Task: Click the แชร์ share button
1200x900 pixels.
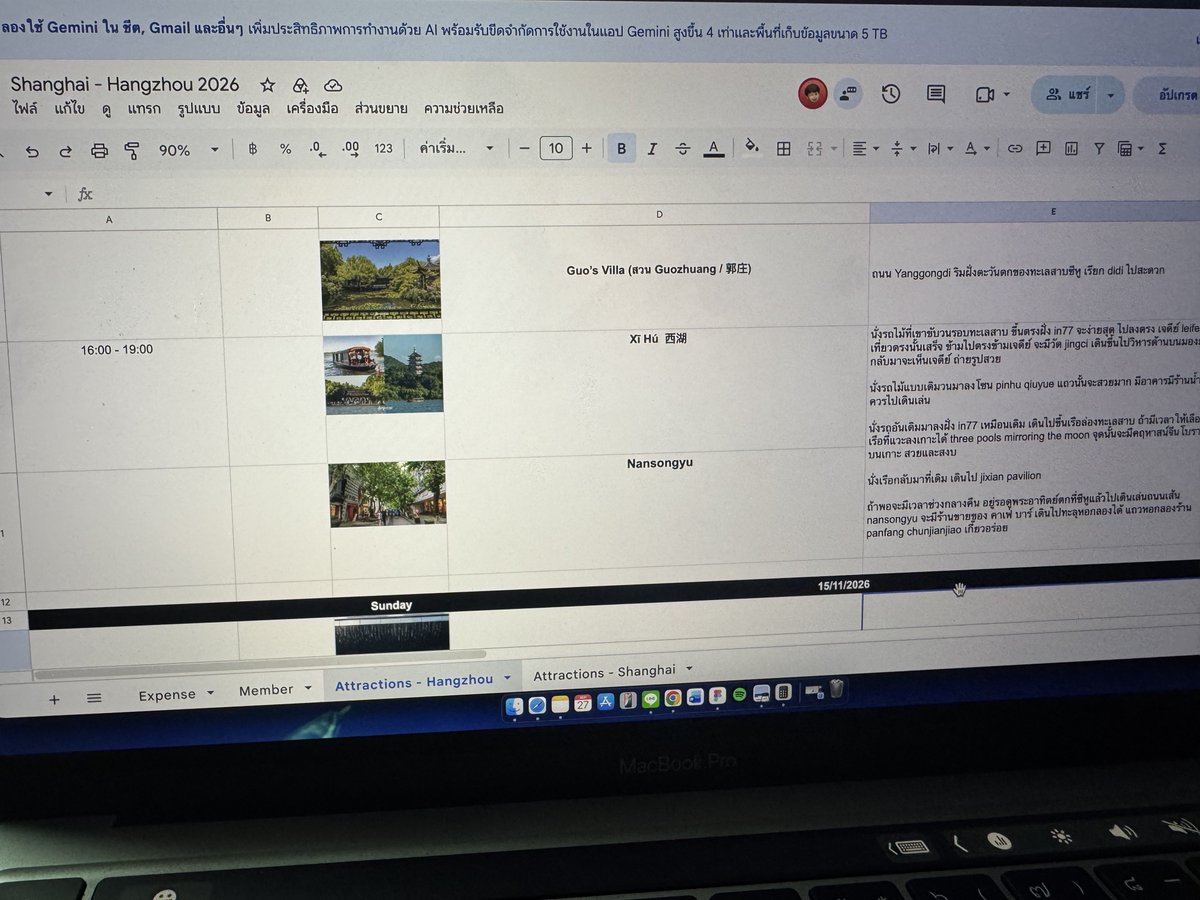Action: point(1066,95)
